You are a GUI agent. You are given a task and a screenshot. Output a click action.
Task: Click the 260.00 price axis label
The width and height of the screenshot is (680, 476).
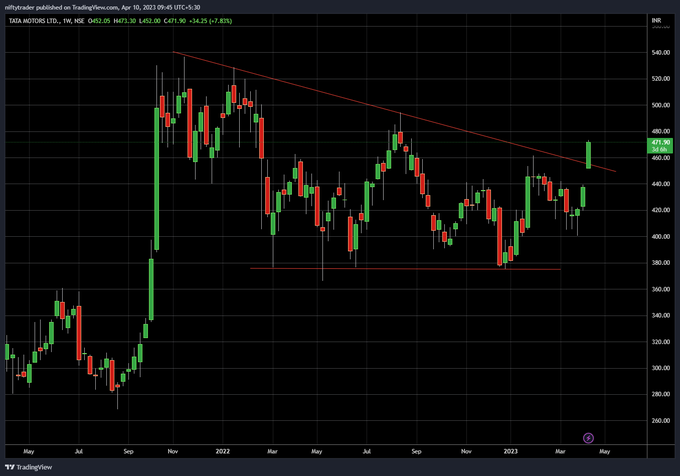click(x=661, y=421)
